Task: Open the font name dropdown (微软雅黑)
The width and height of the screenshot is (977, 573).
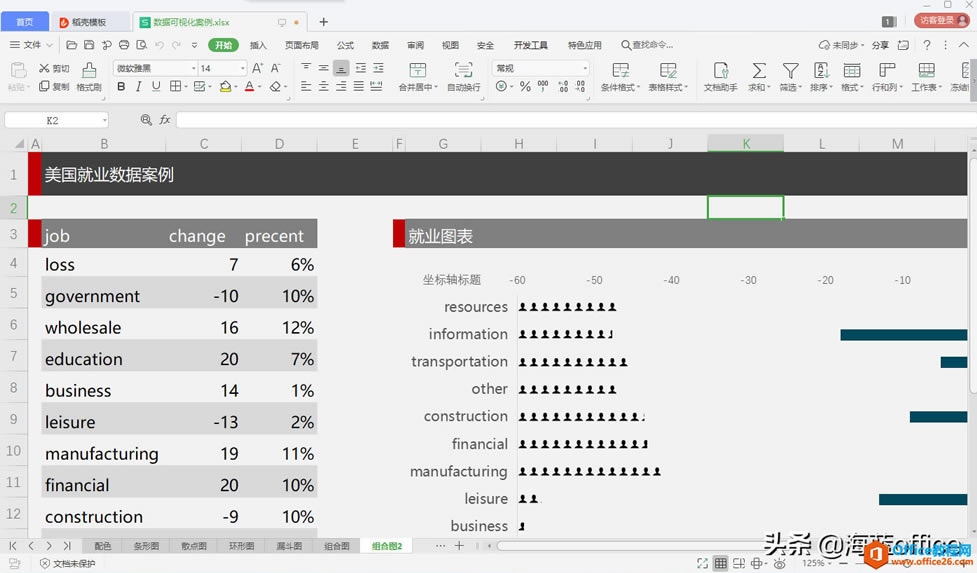Action: (x=155, y=68)
